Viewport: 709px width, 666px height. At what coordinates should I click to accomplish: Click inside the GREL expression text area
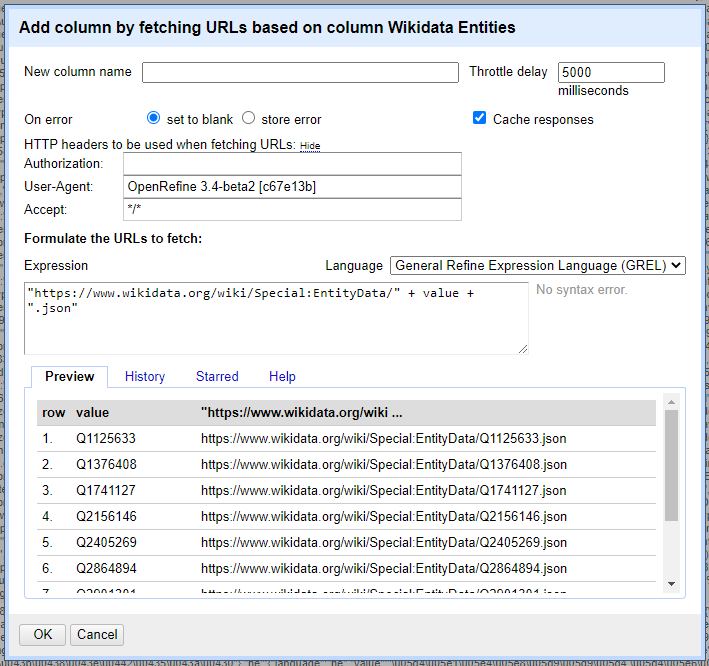pos(276,318)
